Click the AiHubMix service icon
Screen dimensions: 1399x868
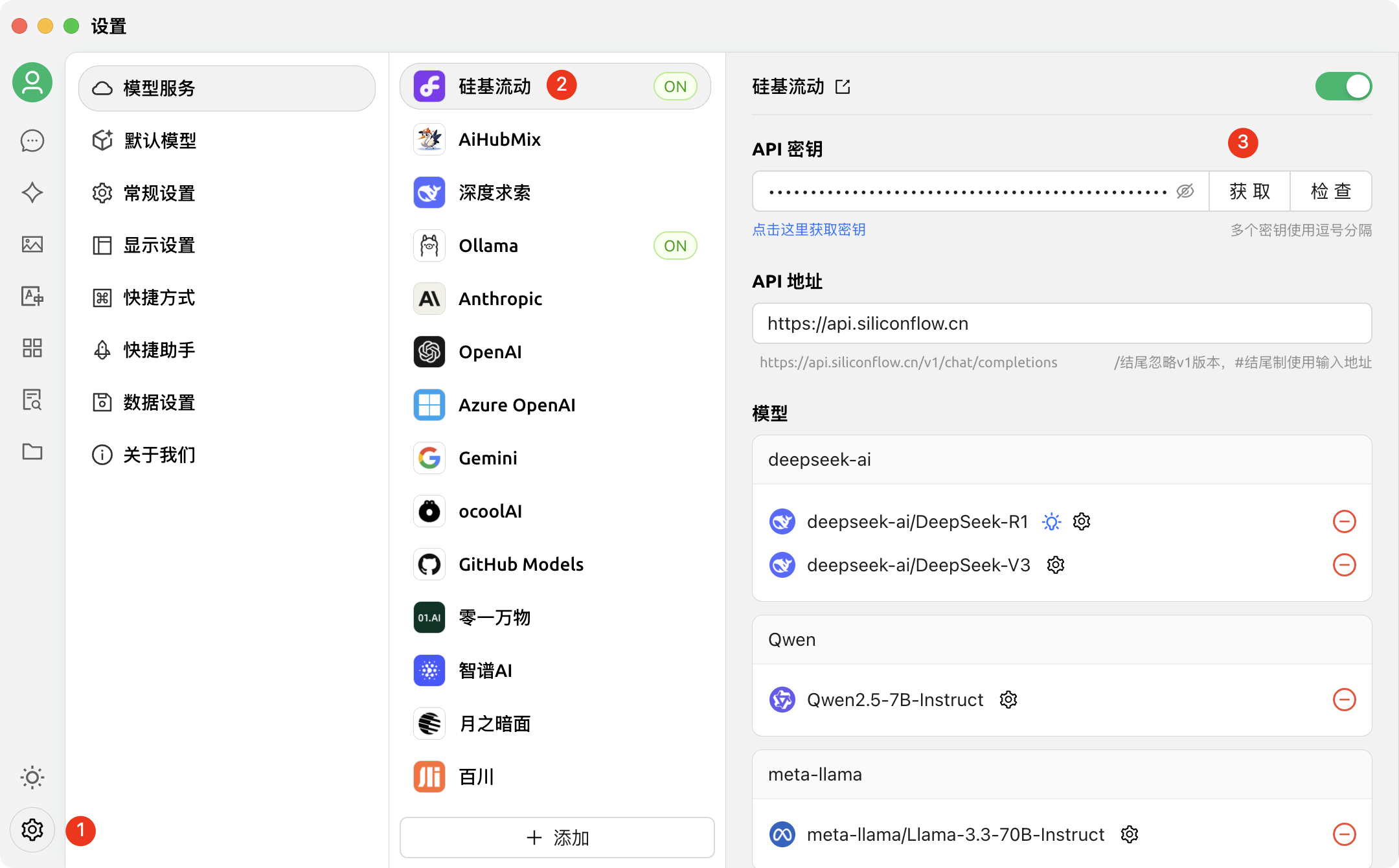tap(429, 139)
